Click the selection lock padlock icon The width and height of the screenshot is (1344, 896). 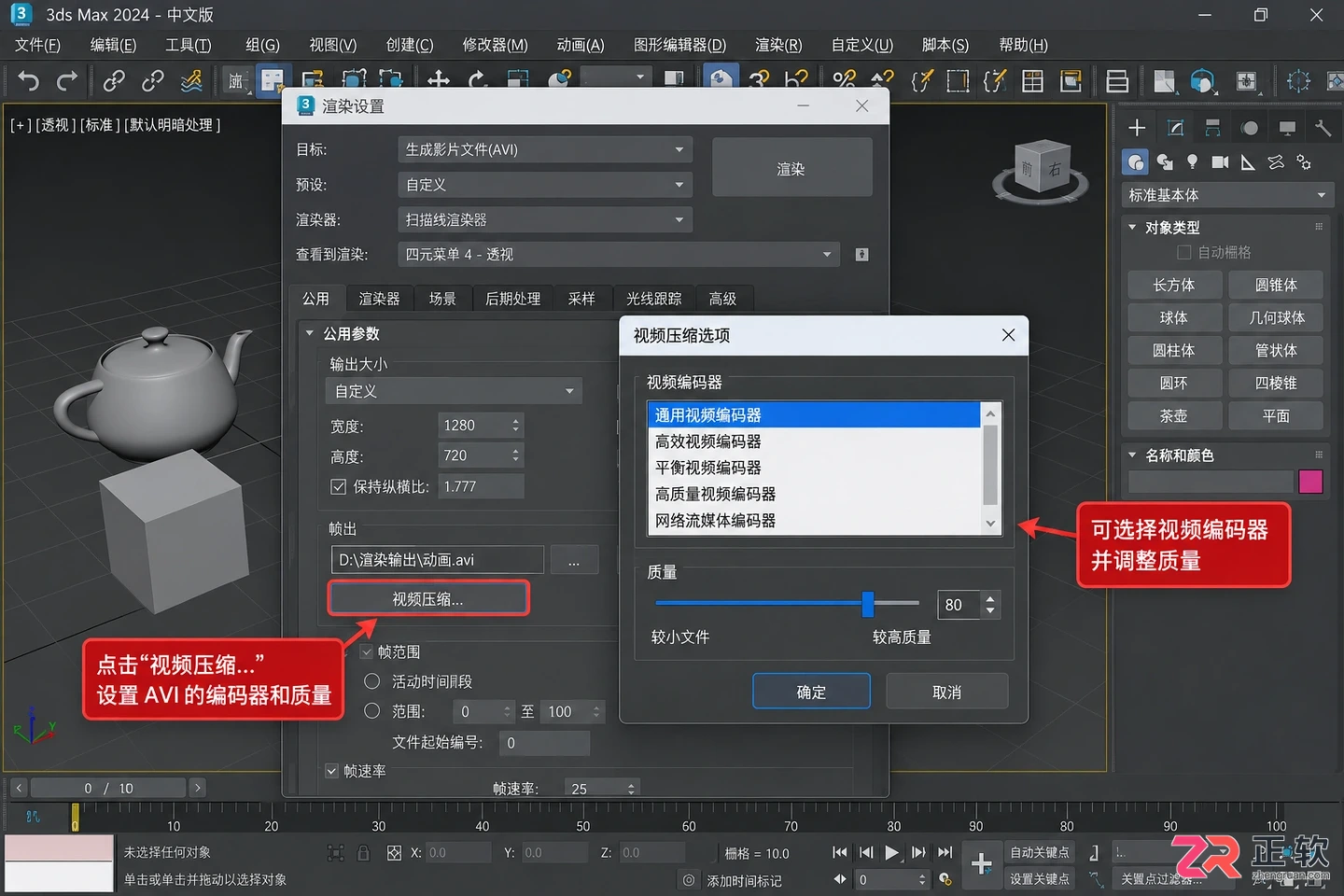364,853
